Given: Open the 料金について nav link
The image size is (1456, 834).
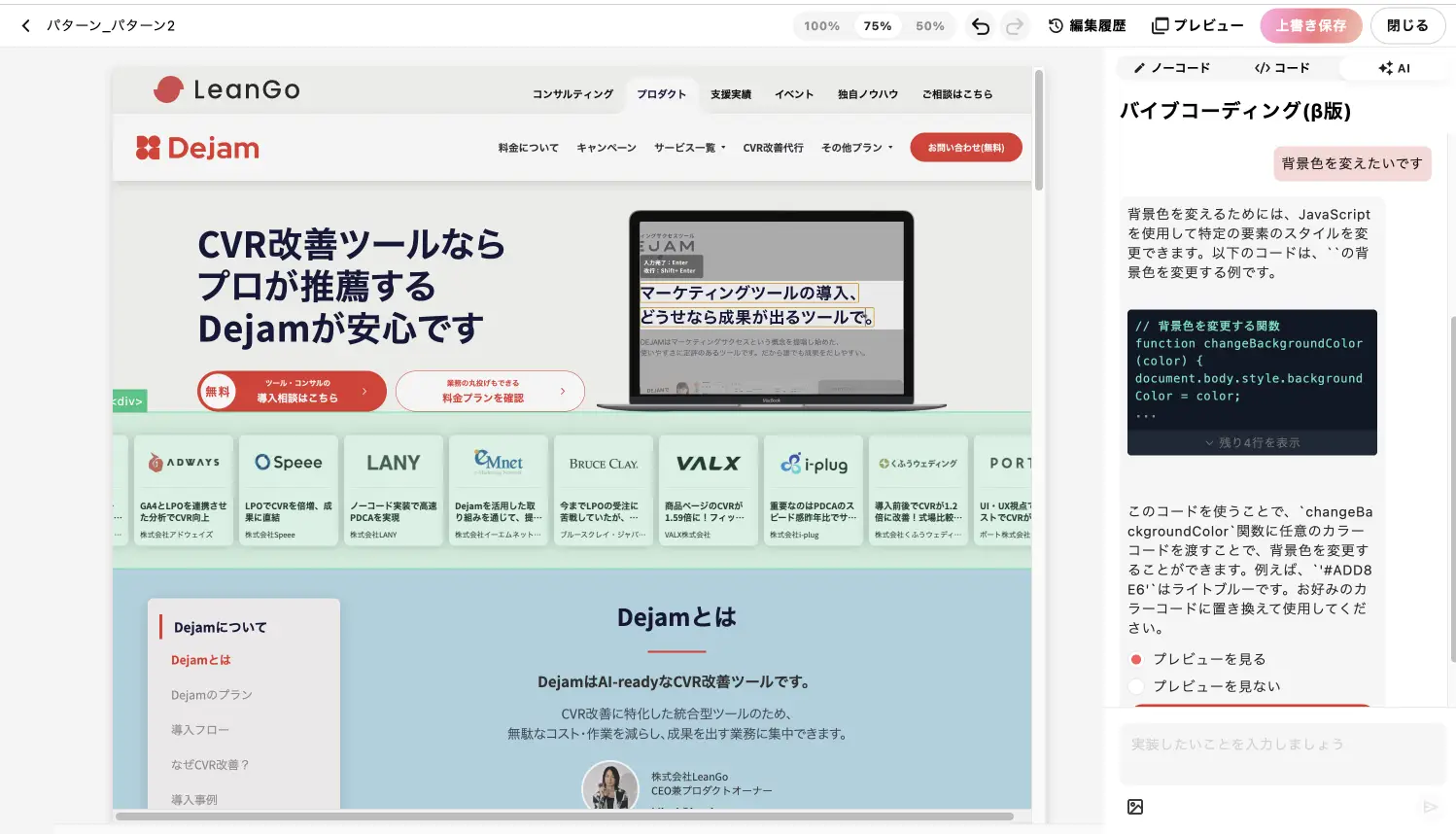Looking at the screenshot, I should 529,148.
